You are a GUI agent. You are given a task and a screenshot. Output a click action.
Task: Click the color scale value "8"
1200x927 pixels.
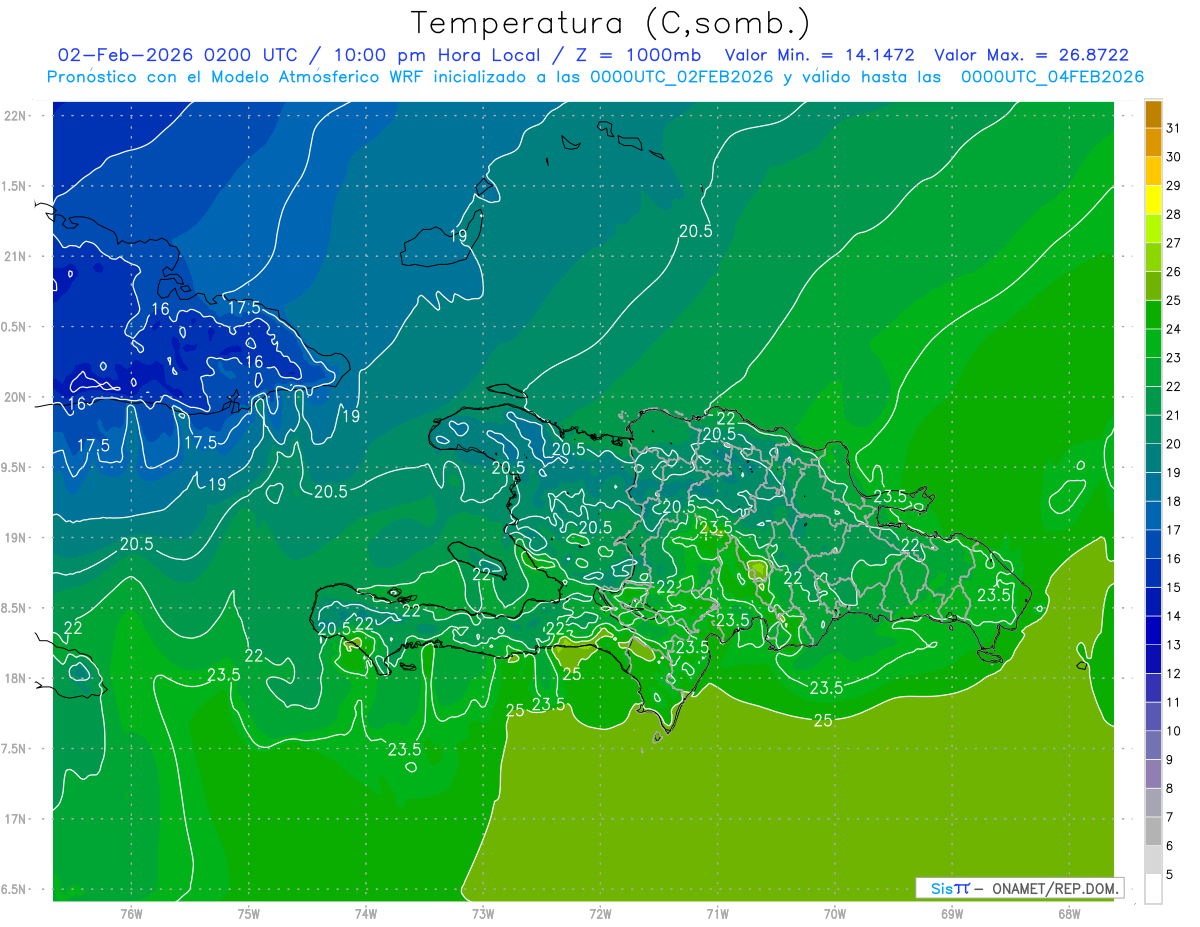1171,788
